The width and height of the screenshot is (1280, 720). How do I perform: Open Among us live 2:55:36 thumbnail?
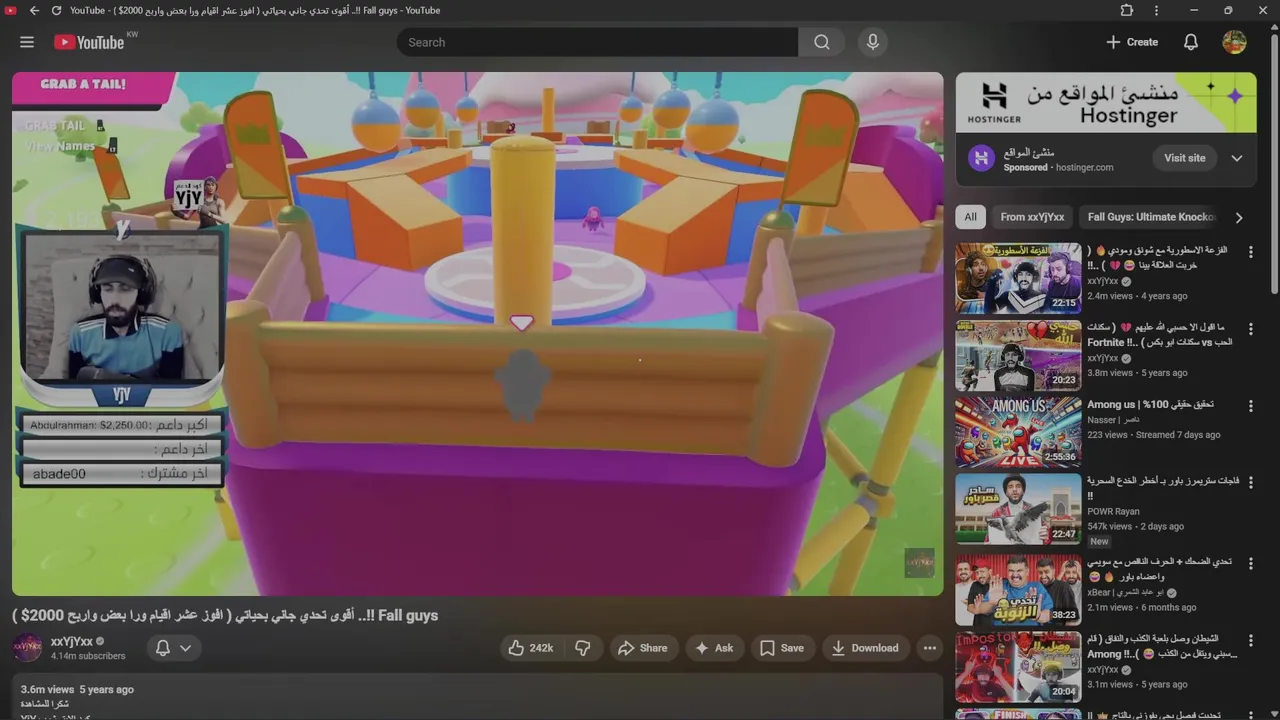coord(1018,432)
